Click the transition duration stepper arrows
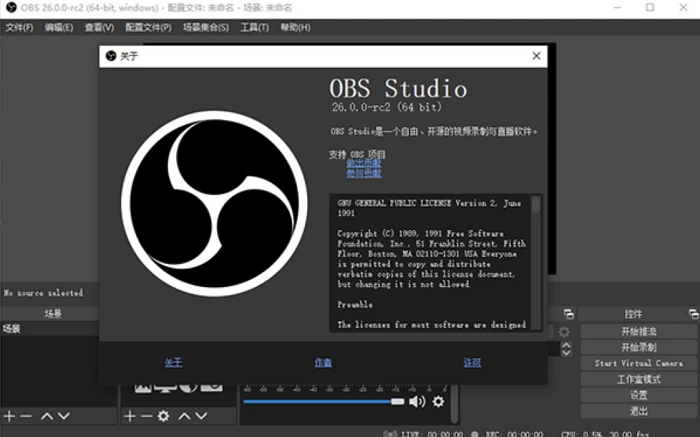700x437 pixels. [566, 349]
